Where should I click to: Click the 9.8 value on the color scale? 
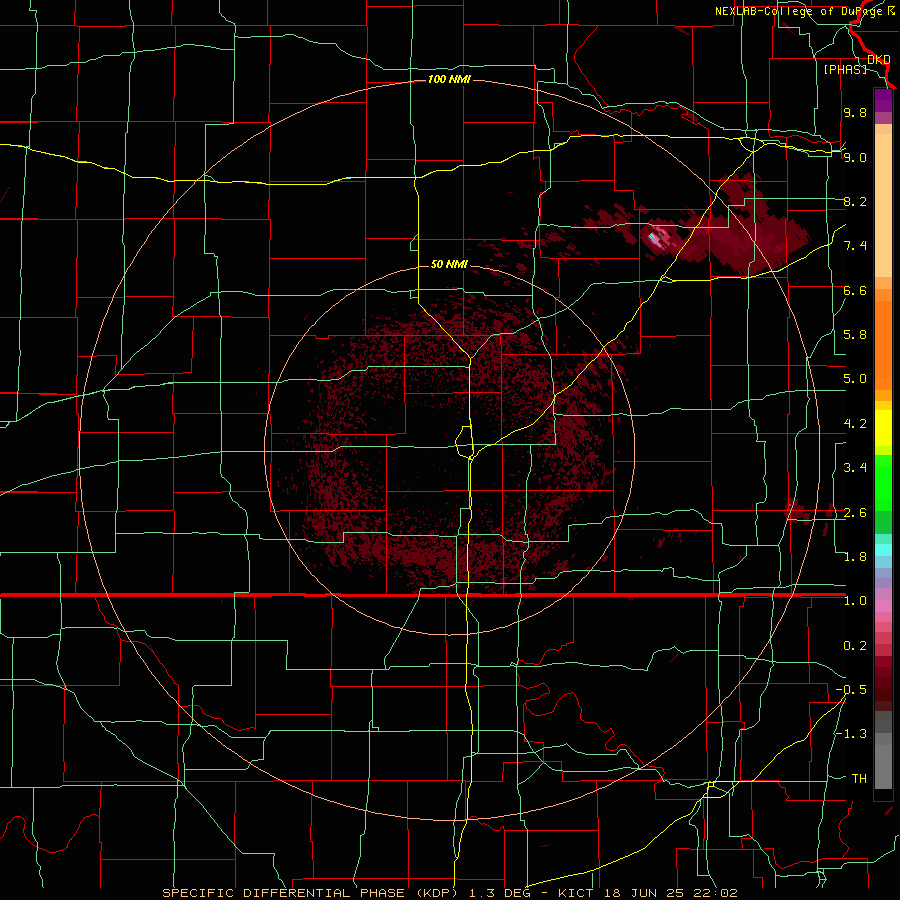tap(855, 112)
